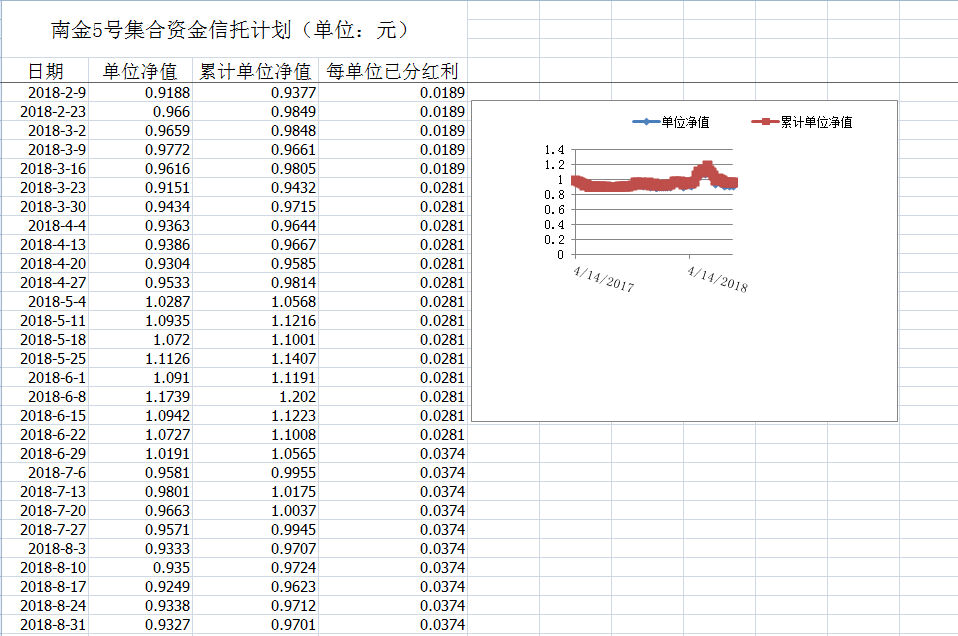Select cell with value 1.1008
This screenshot has width=958, height=636.
tap(255, 434)
